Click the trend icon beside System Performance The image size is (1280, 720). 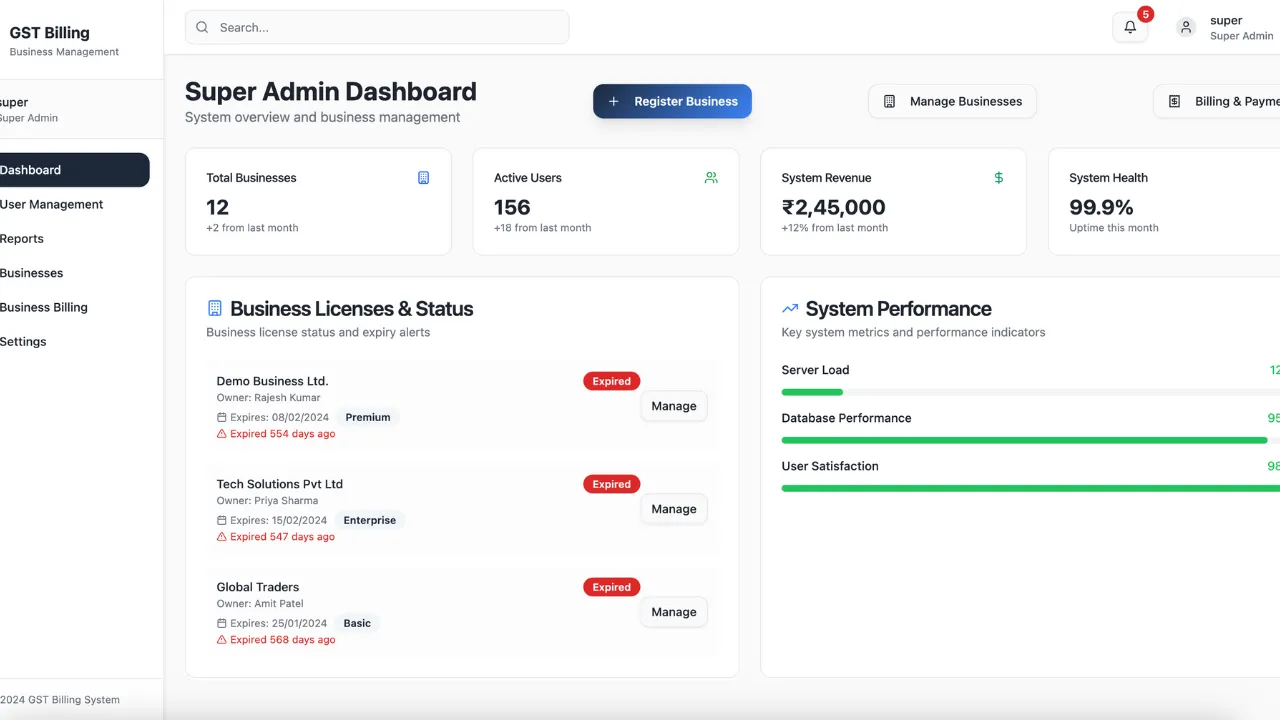[x=790, y=309]
